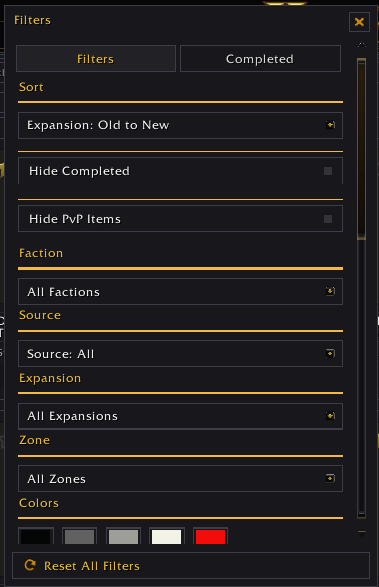The height and width of the screenshot is (587, 379).
Task: Click the arrow icon beside All Expansions
Action: (x=330, y=416)
